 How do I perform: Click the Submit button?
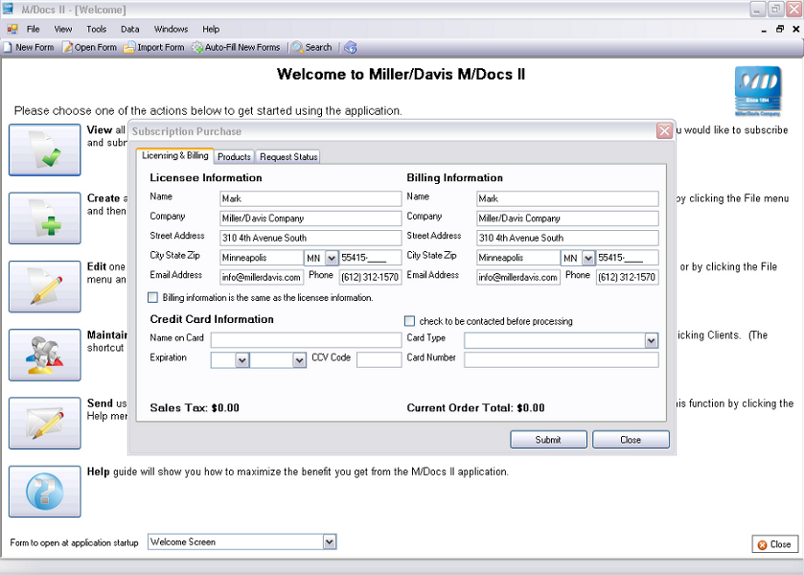548,440
